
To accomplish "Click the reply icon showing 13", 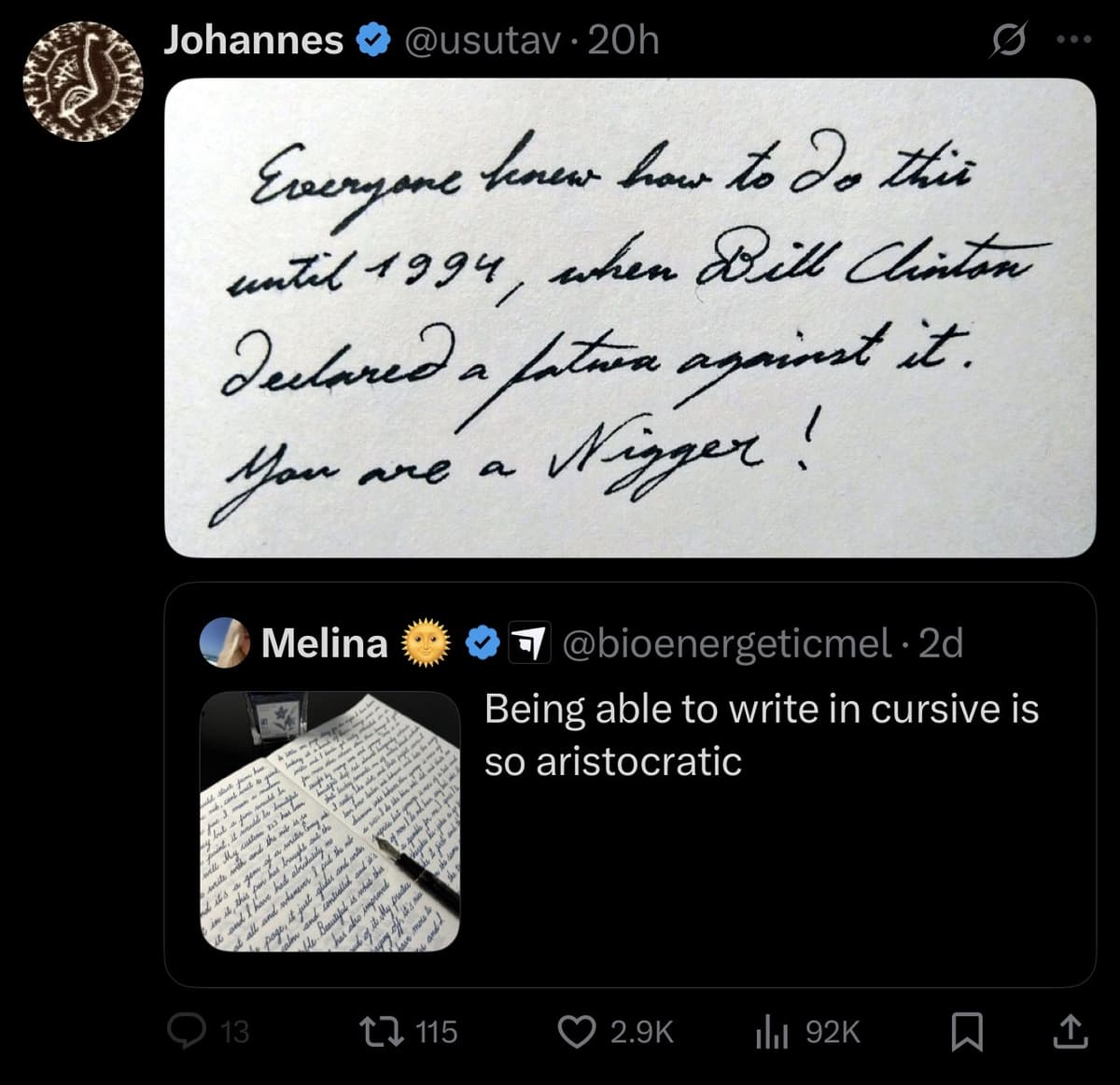I will point(184,1031).
